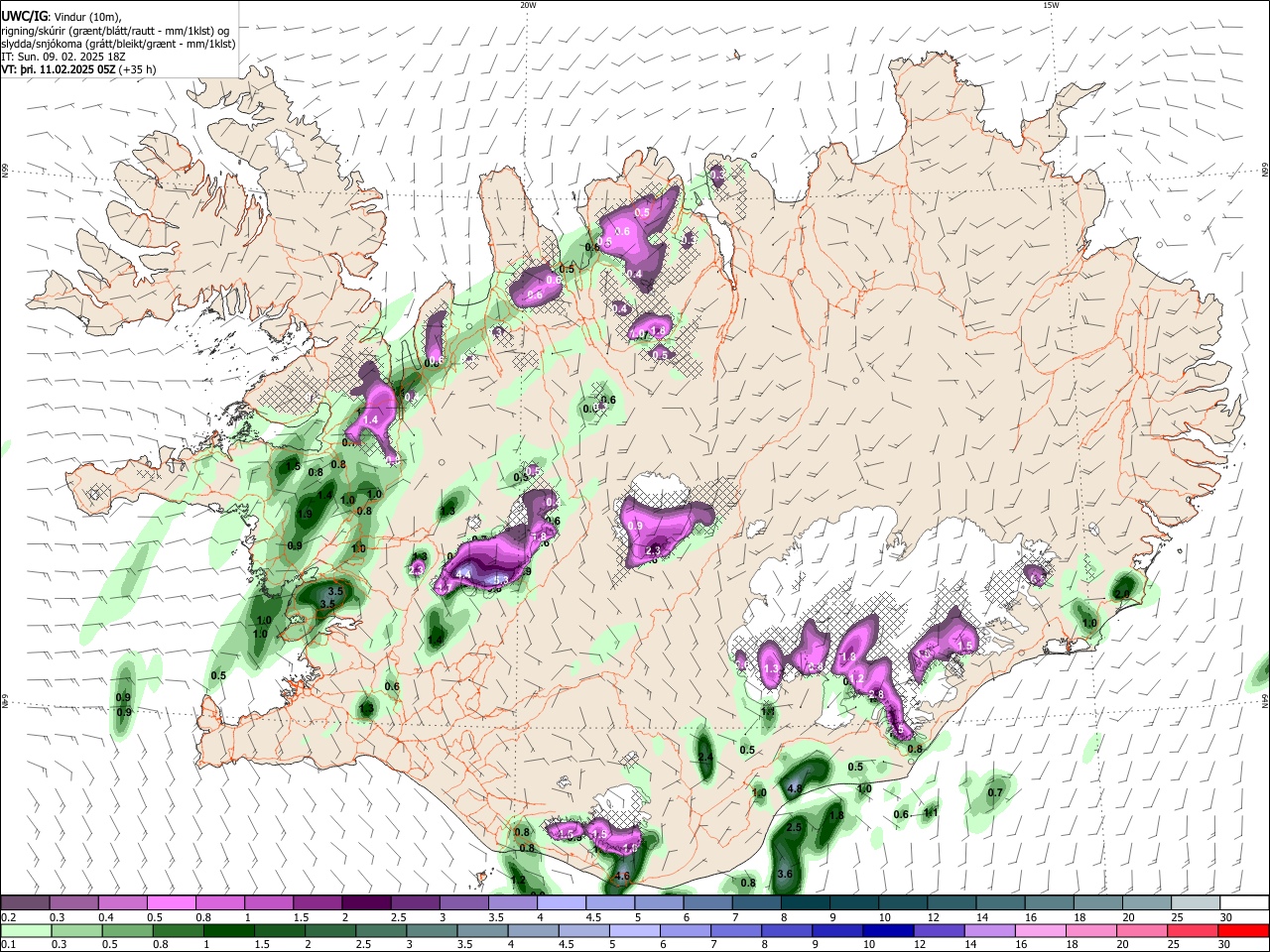The height and width of the screenshot is (952, 1270).
Task: Click the '4.6' precipitation value on the map
Action: (x=622, y=877)
